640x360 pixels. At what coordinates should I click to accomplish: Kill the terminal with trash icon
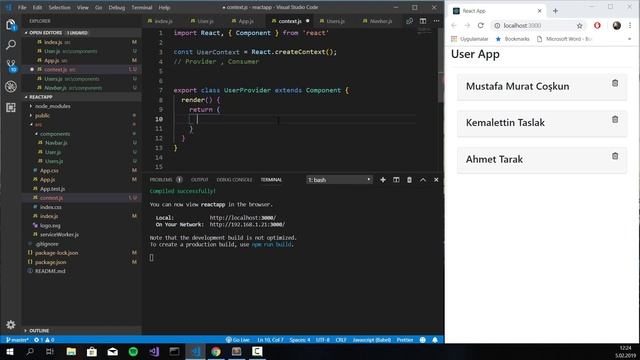pos(409,180)
